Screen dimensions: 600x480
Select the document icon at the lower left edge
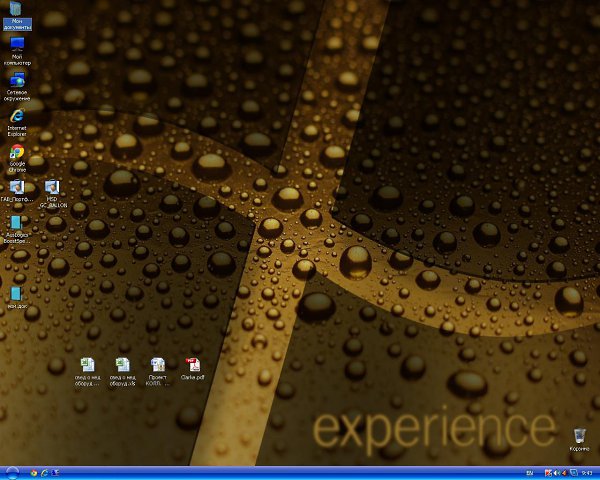click(16, 293)
